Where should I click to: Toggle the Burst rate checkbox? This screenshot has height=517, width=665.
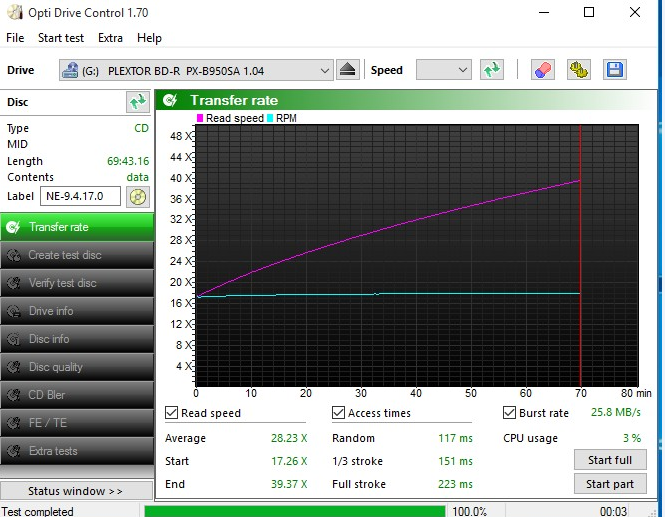point(509,413)
